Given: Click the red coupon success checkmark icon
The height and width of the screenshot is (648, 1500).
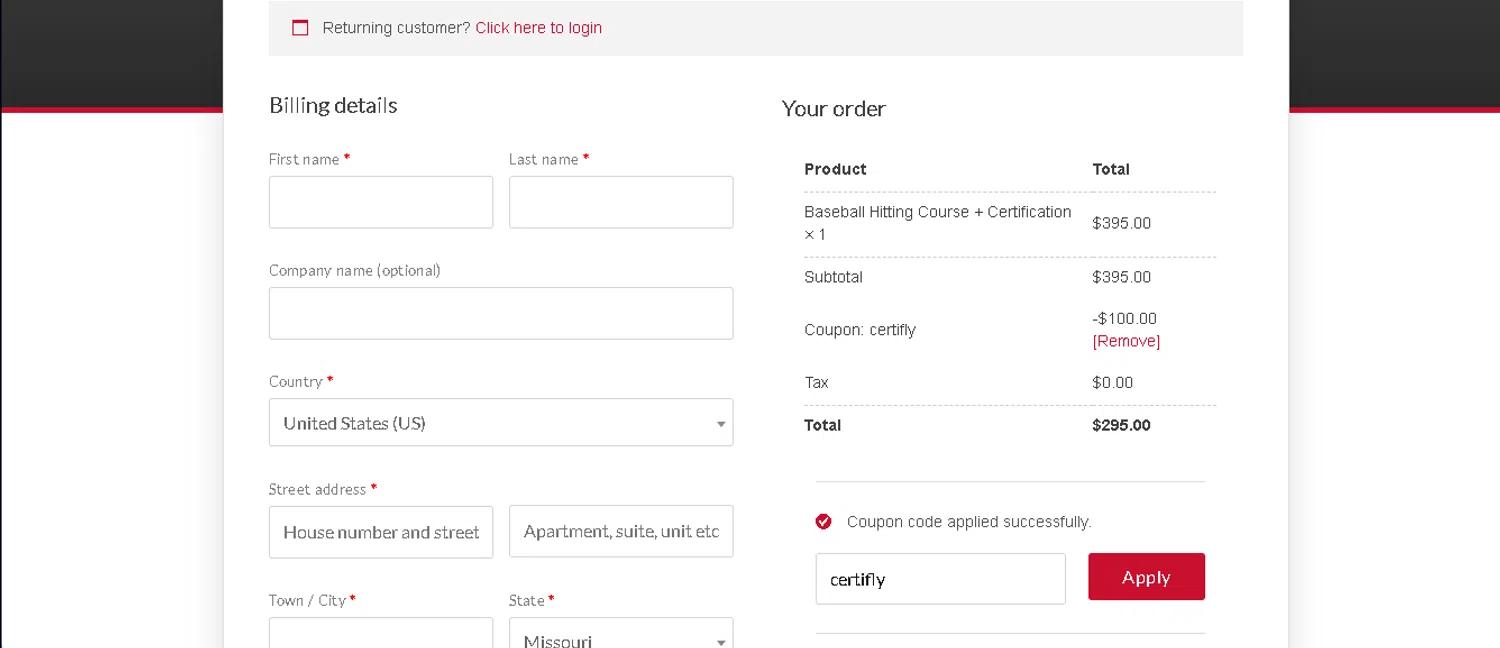Looking at the screenshot, I should 823,522.
